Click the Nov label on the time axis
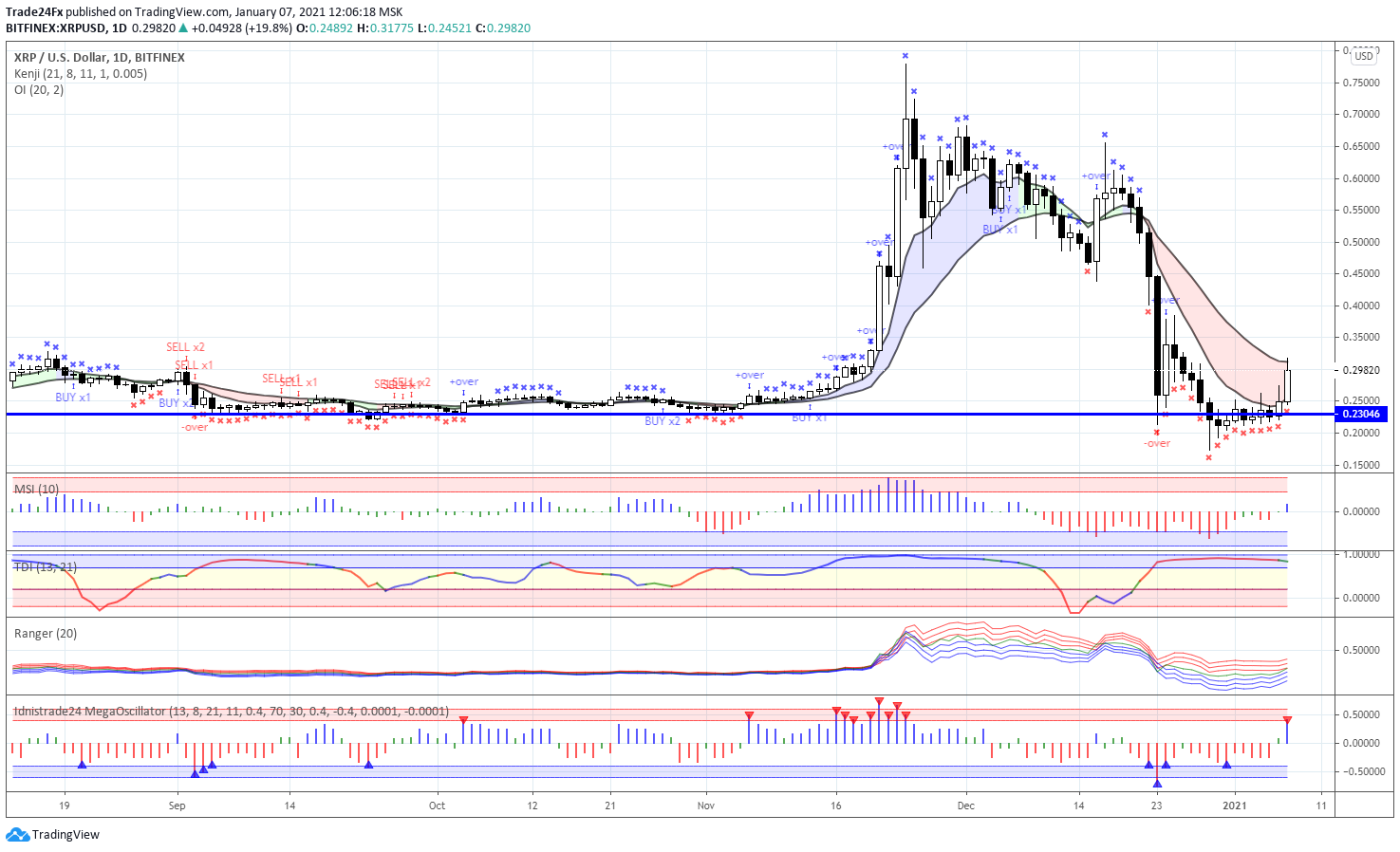1400x852 pixels. 705,806
